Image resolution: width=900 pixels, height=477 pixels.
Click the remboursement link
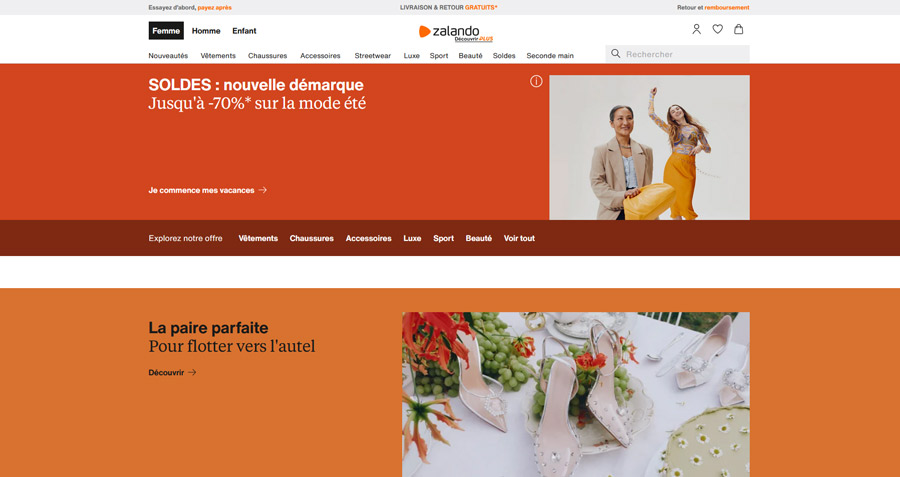pyautogui.click(x=727, y=7)
